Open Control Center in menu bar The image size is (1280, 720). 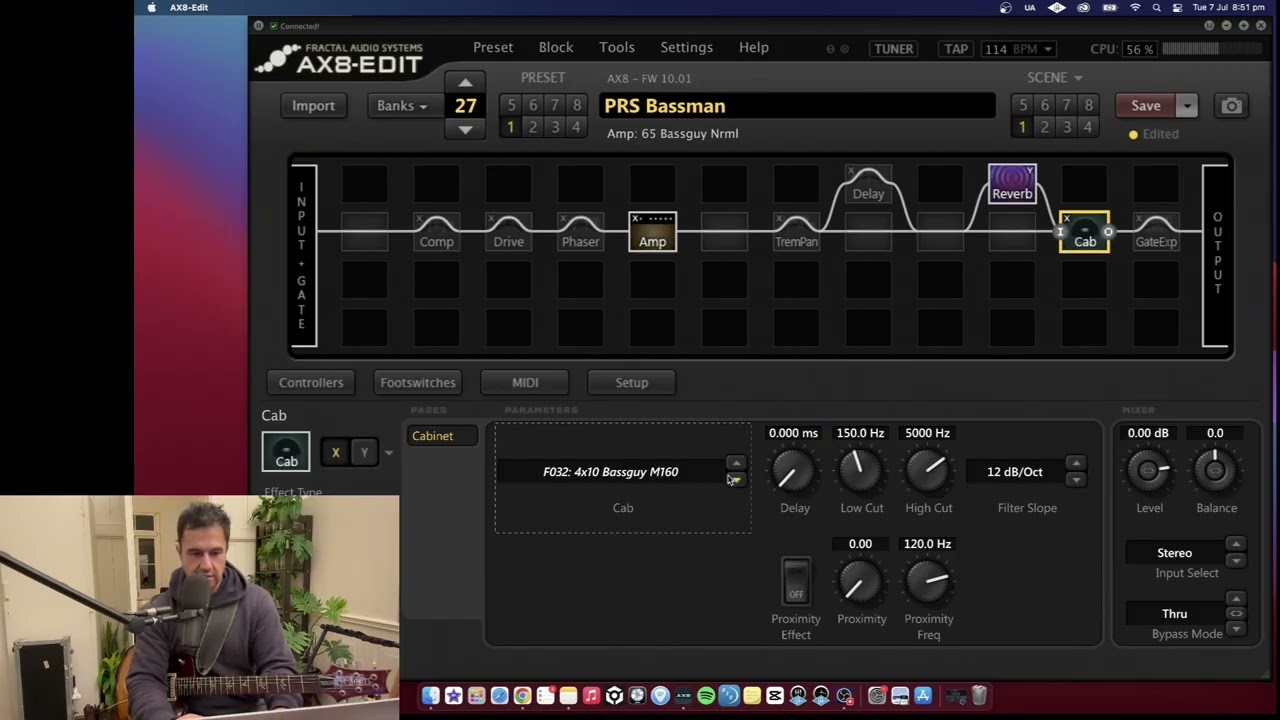[1176, 7]
